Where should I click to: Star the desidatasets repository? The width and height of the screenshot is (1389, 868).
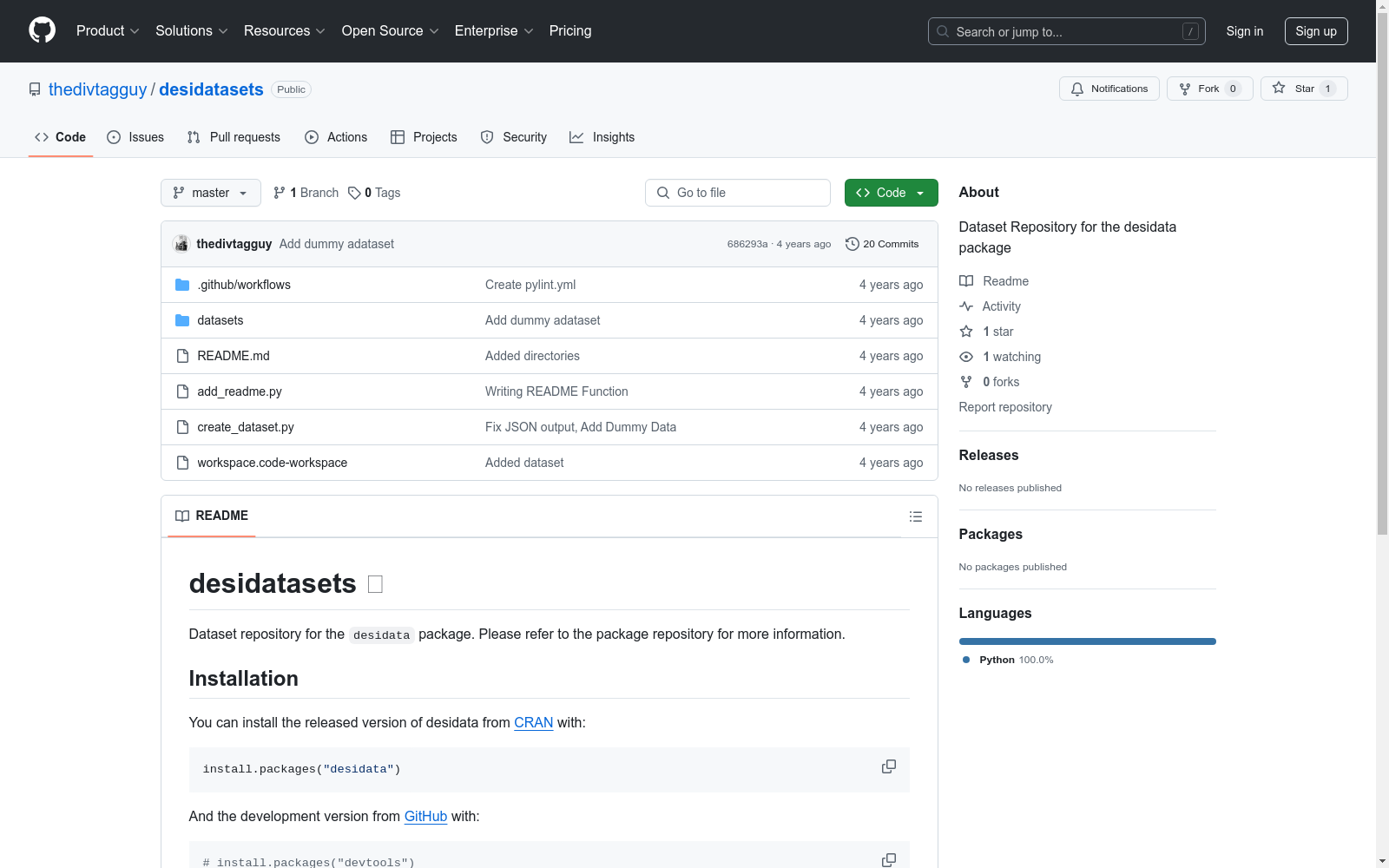tap(1303, 89)
